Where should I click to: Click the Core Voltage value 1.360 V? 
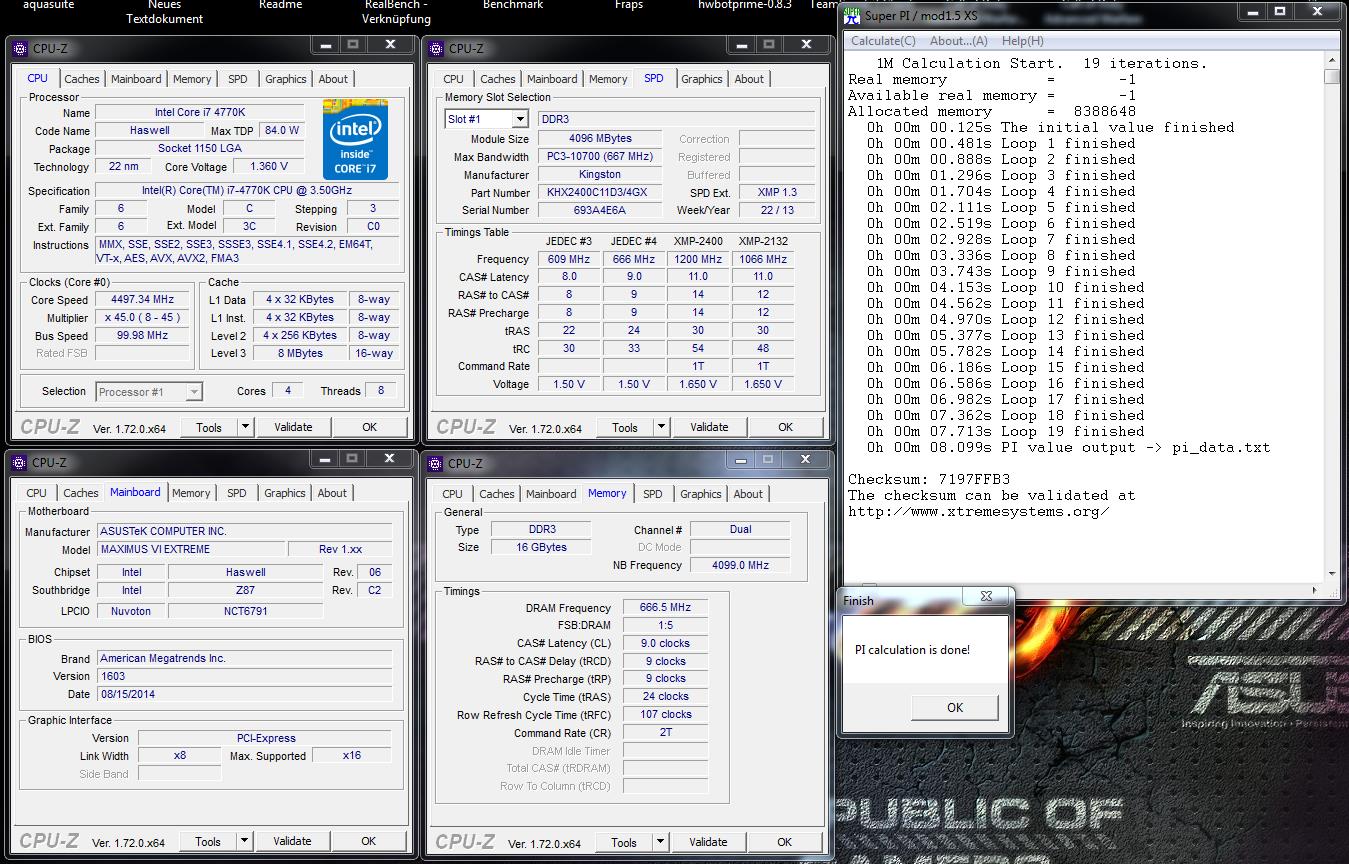pyautogui.click(x=269, y=166)
